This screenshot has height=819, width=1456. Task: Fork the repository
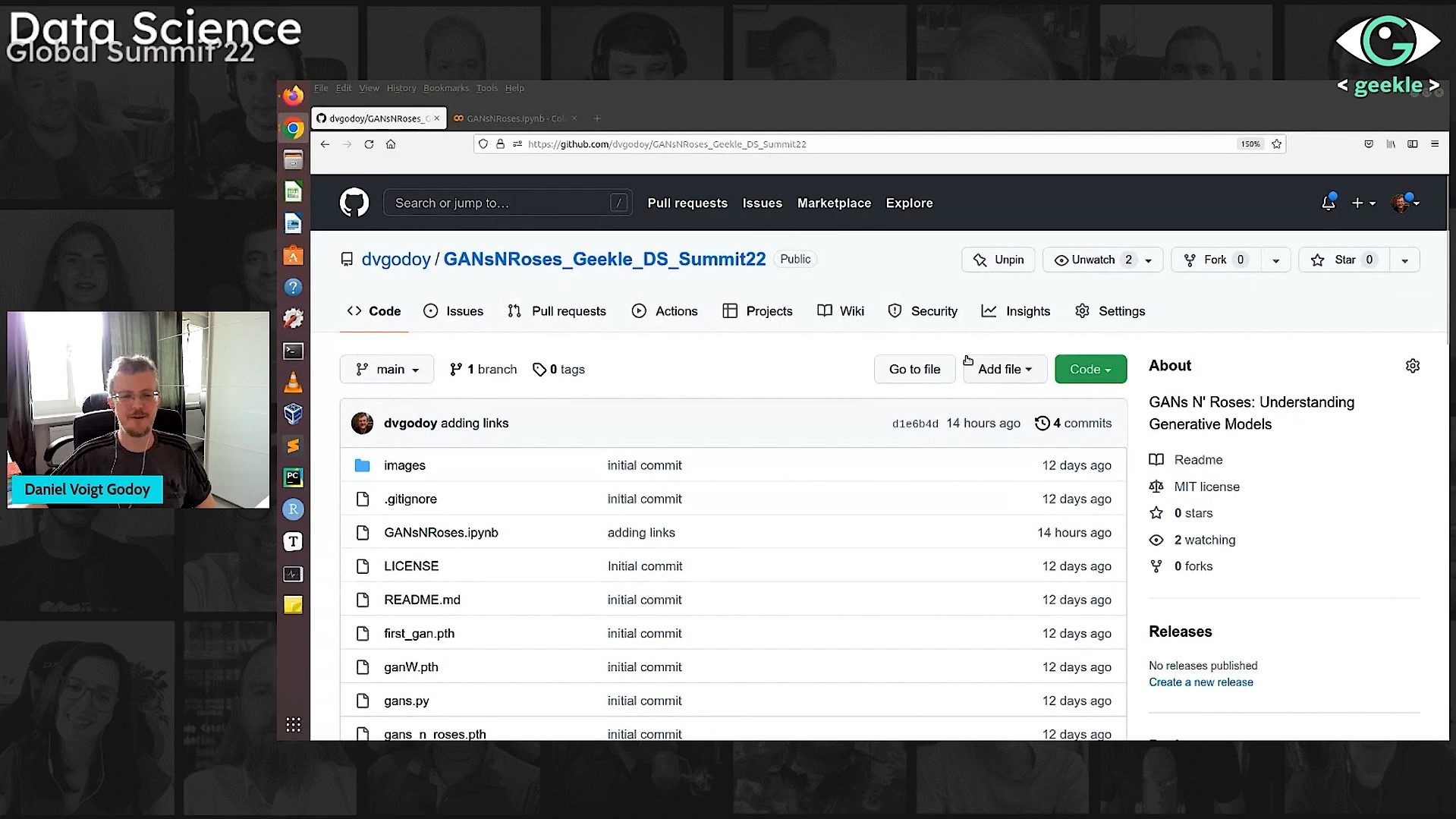tap(1216, 260)
